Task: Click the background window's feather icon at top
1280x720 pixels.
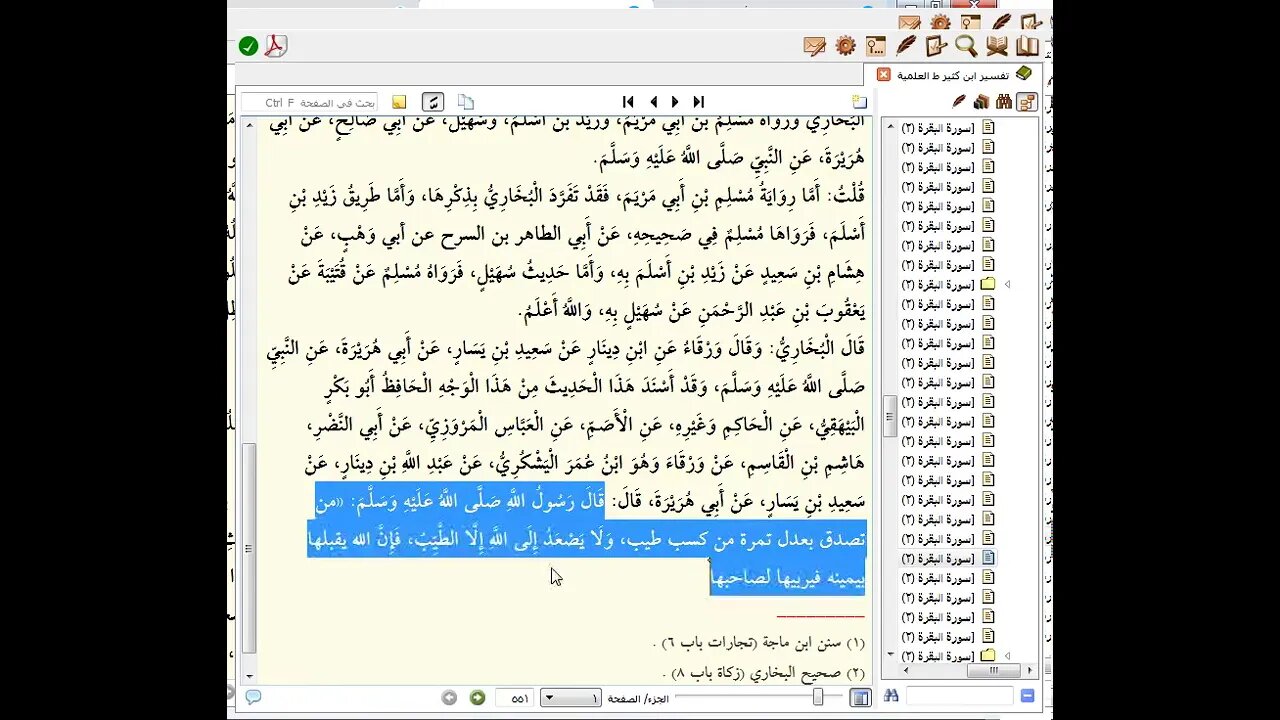Action: 1000,22
